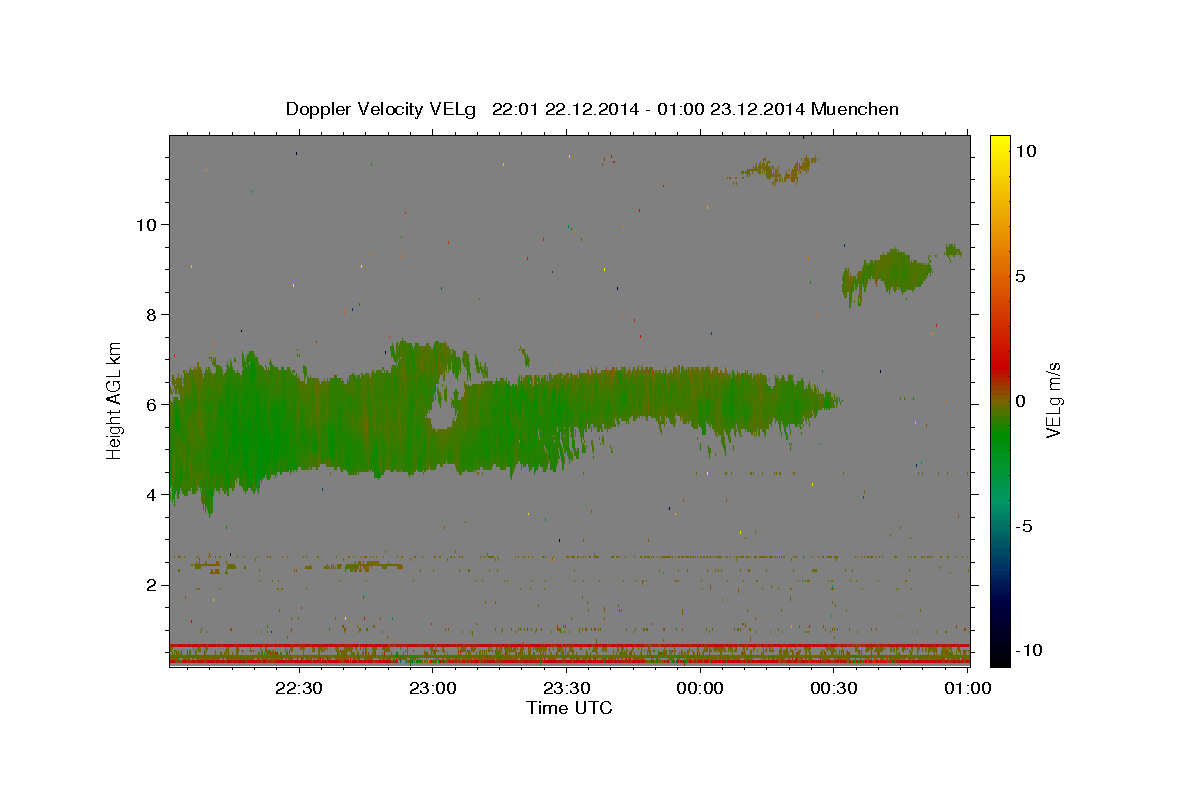Click the 'Height AGL km' axis title
The image size is (1200, 800).
115,401
